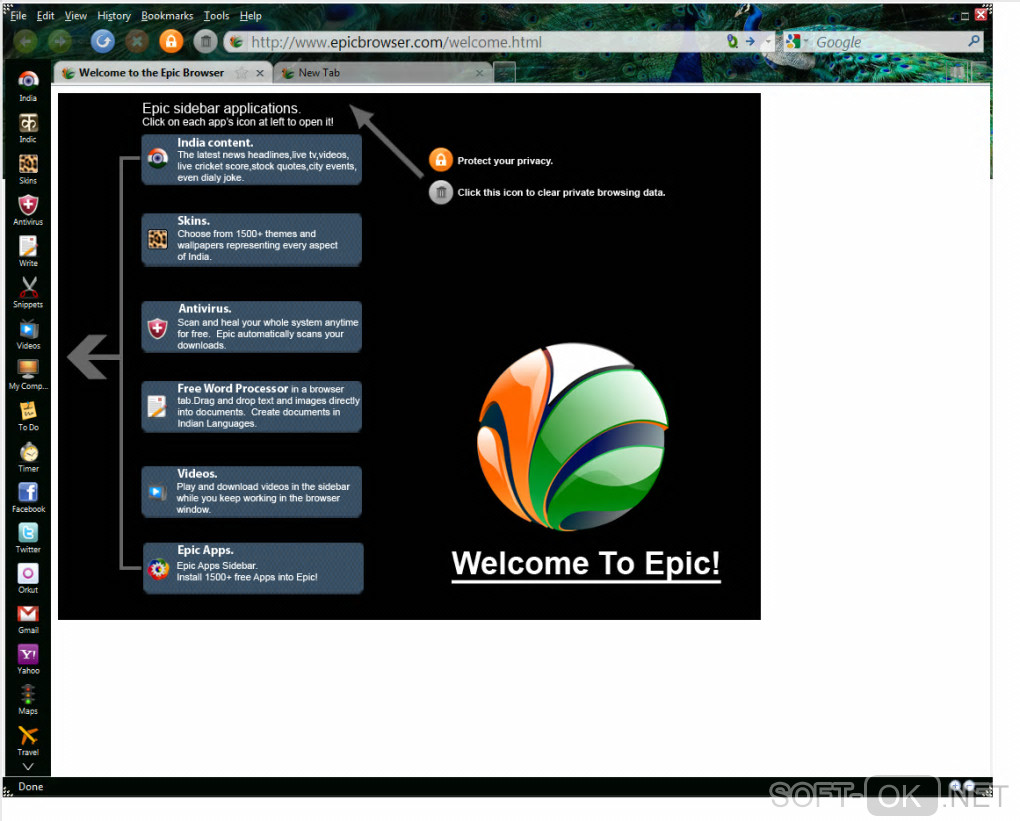
Task: Click the Skins card on welcome page
Action: (x=252, y=239)
